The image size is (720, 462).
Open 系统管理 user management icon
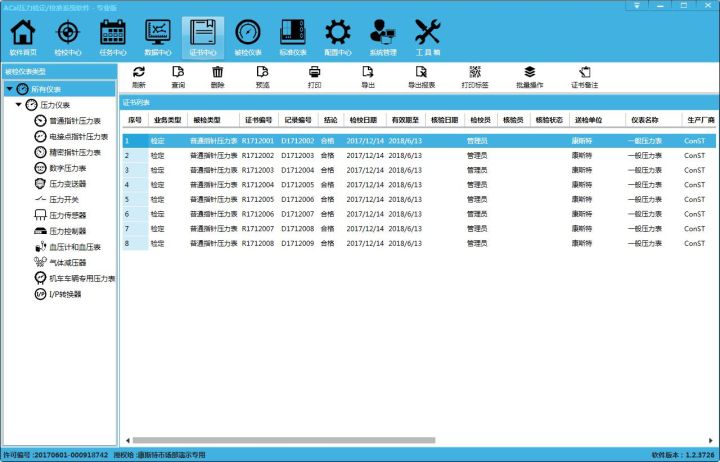[x=382, y=37]
